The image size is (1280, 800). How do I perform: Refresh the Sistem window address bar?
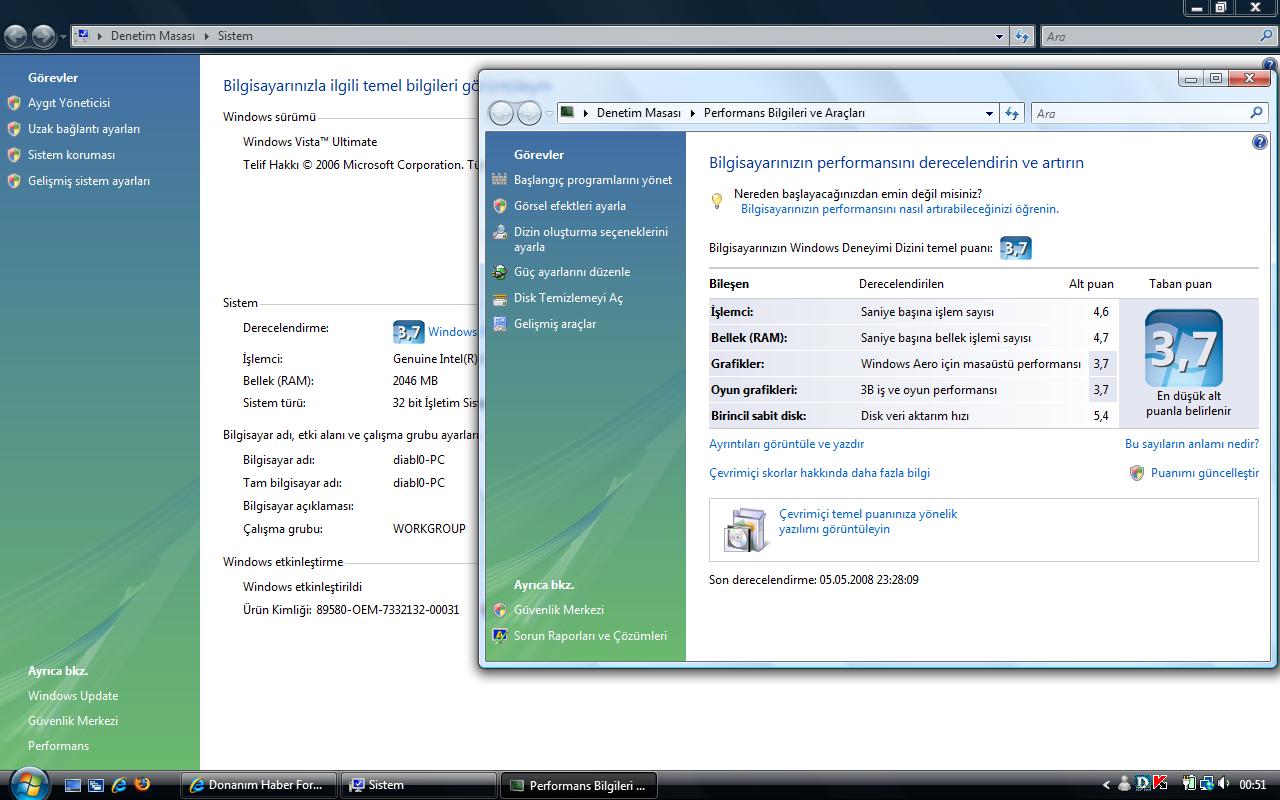1022,36
